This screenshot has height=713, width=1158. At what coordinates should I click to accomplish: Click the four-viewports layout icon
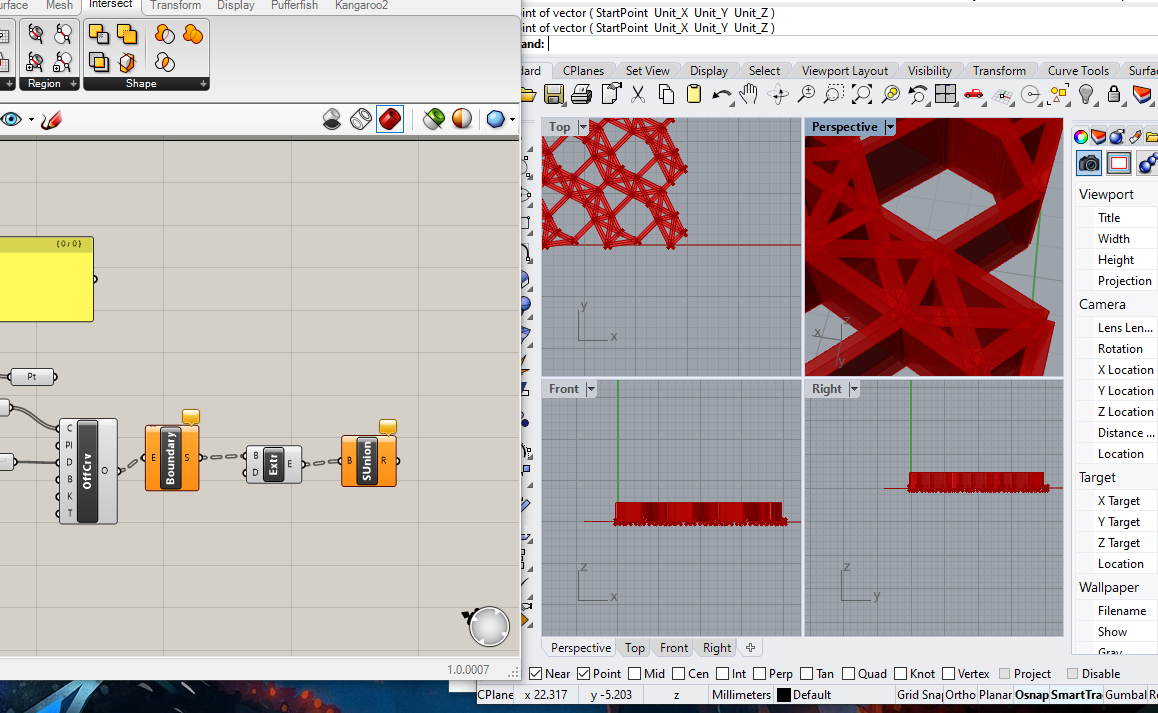tap(945, 94)
